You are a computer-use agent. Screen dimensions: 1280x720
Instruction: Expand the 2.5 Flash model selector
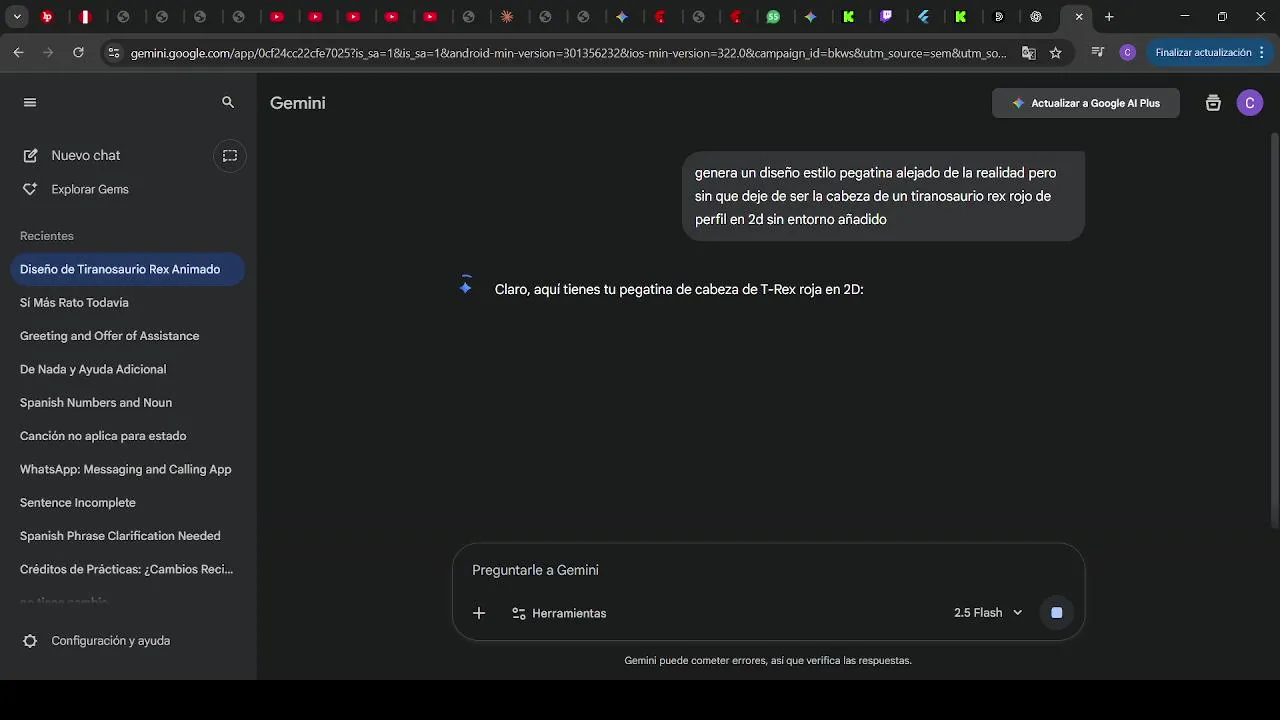[x=988, y=613]
